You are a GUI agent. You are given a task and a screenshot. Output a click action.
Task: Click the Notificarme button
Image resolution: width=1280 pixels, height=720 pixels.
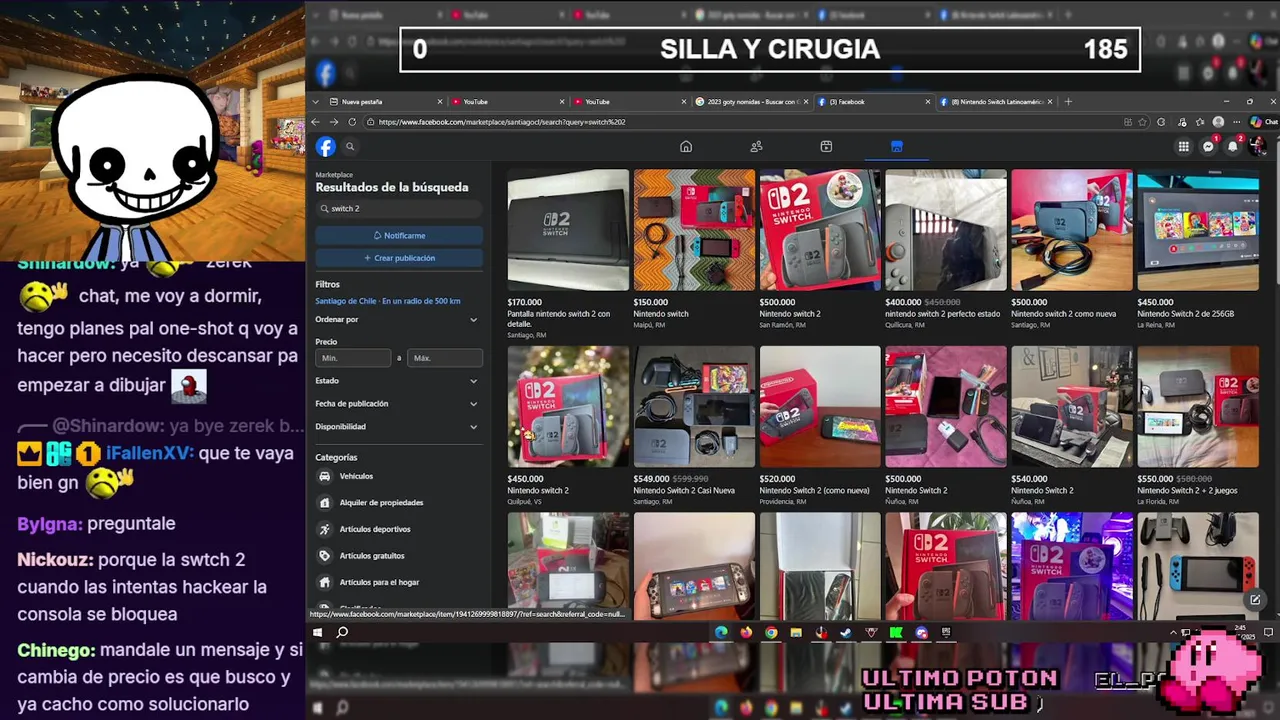(x=399, y=236)
